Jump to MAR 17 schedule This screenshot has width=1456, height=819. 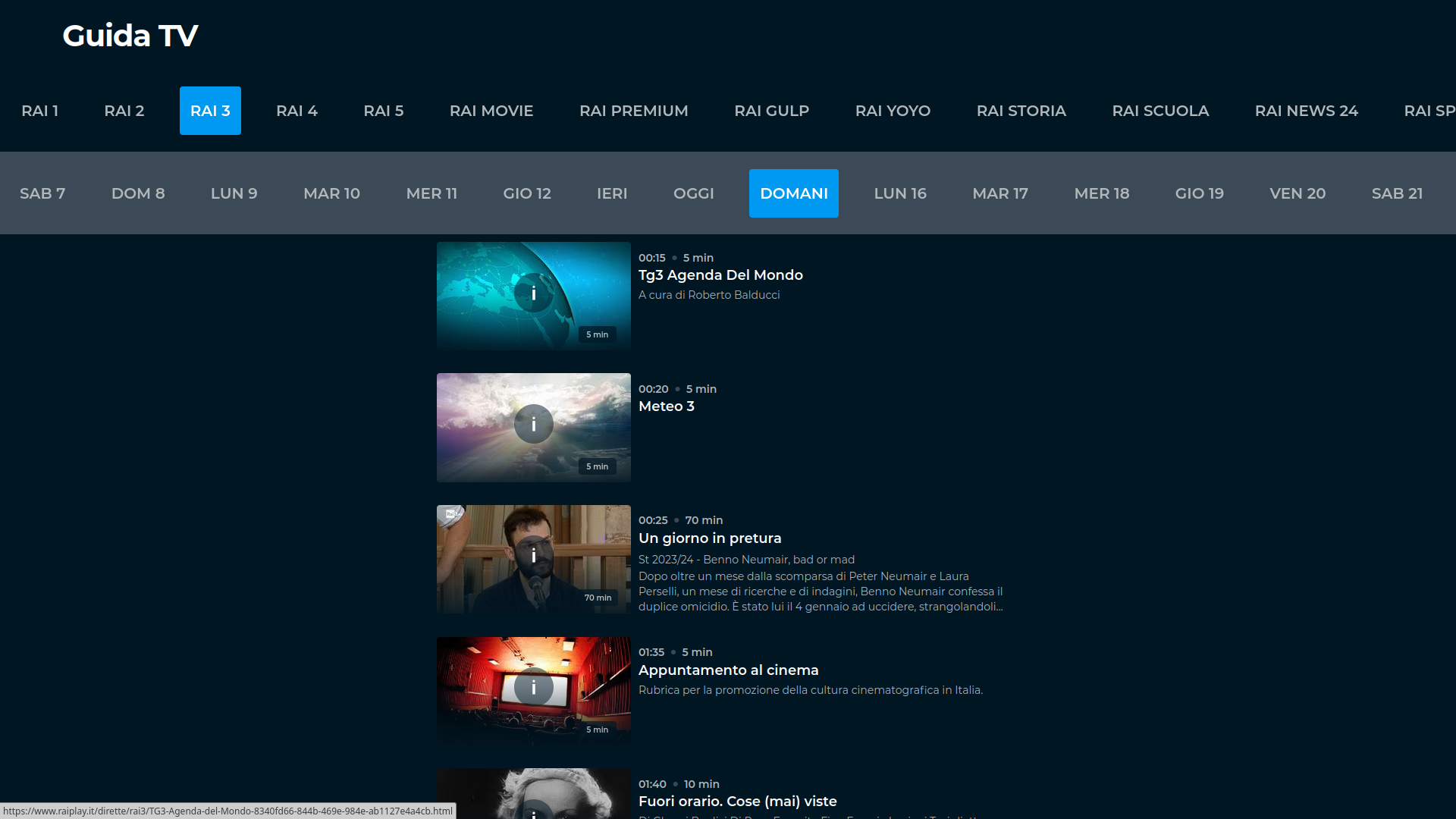click(x=1000, y=193)
